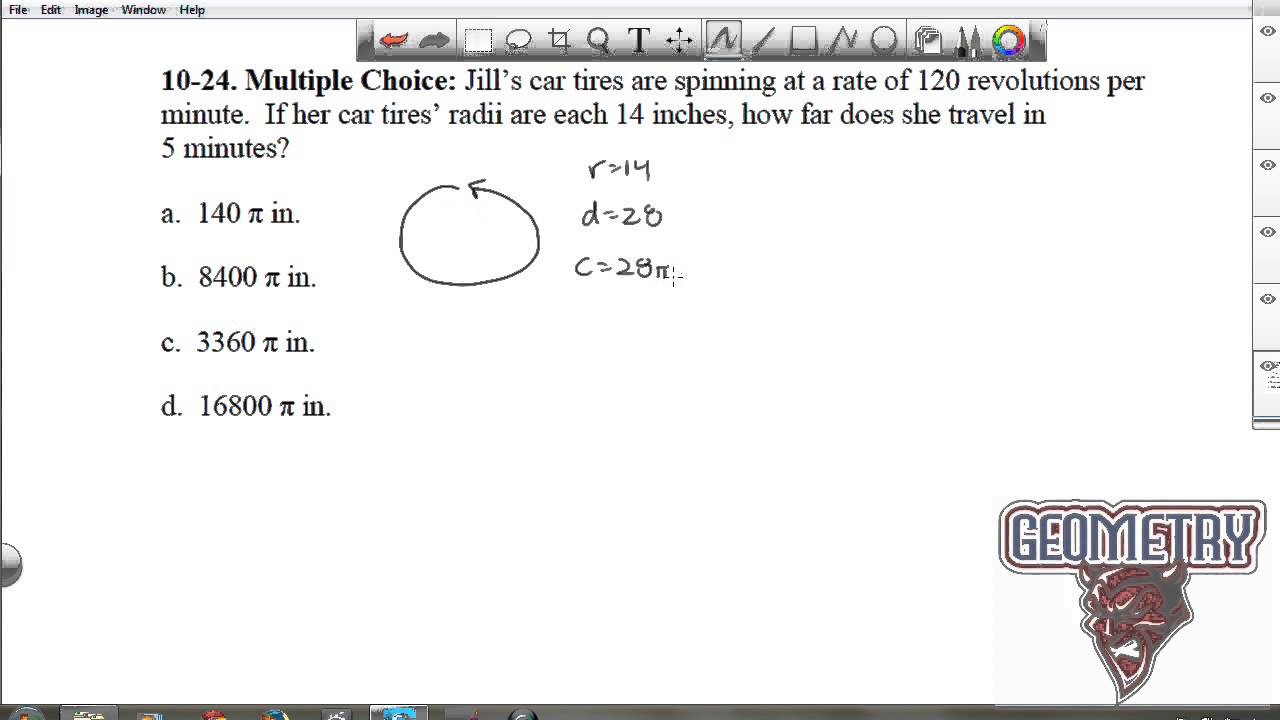Open the Help menu
The image size is (1280, 720).
point(192,10)
